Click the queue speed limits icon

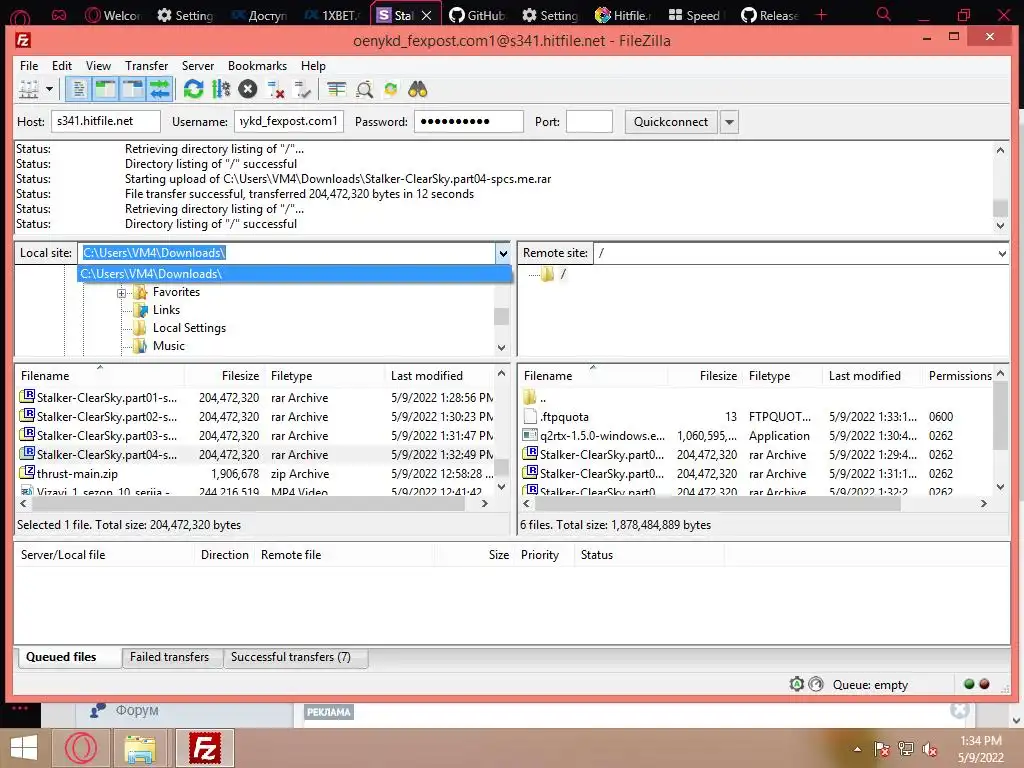pyautogui.click(x=816, y=684)
